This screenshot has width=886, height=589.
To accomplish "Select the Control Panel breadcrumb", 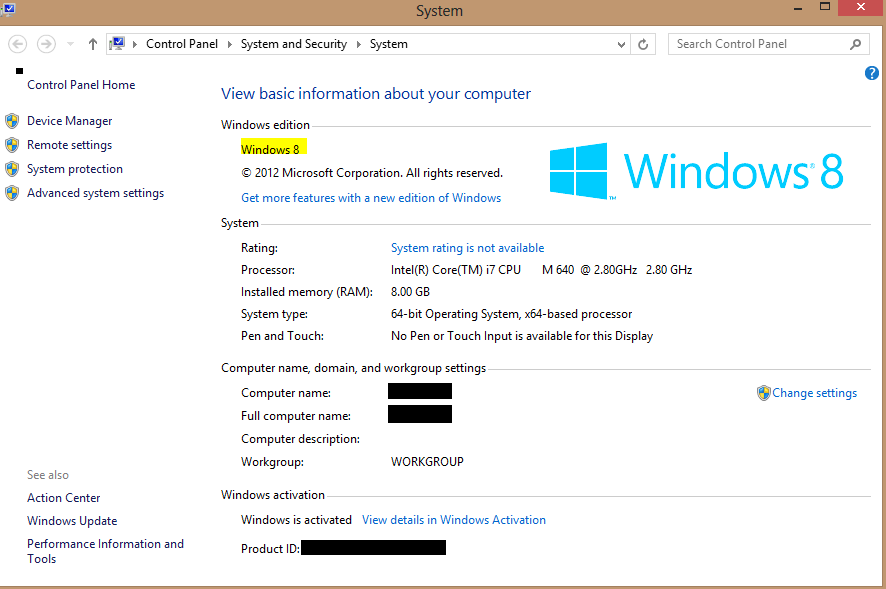I will tap(182, 44).
